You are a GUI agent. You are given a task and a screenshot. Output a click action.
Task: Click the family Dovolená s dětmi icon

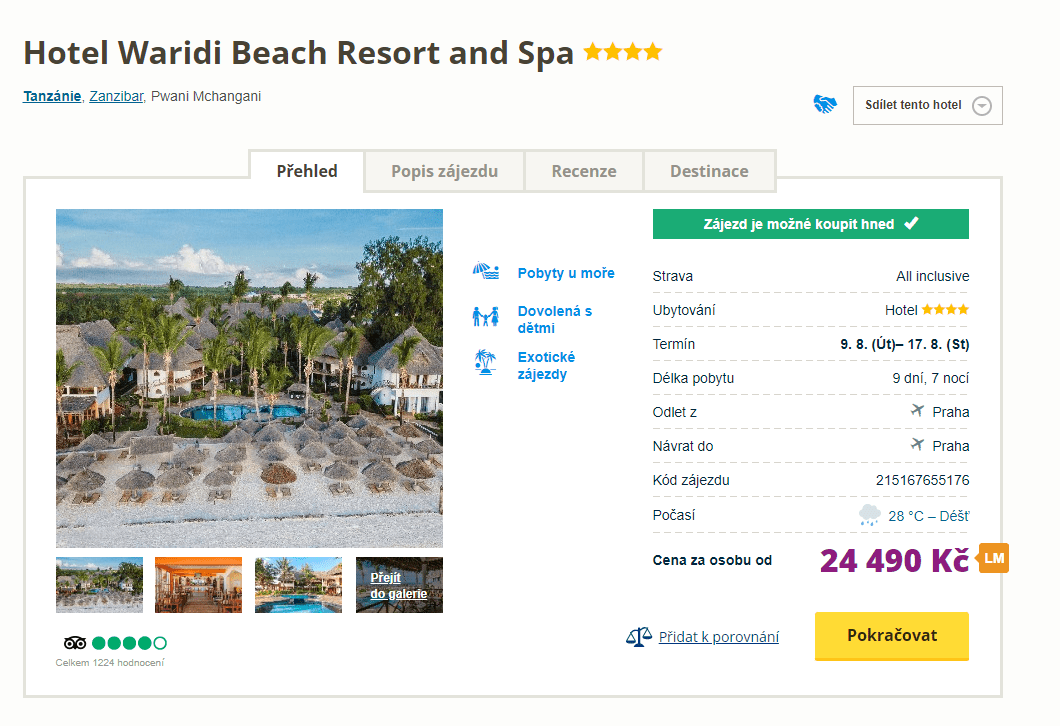point(485,317)
